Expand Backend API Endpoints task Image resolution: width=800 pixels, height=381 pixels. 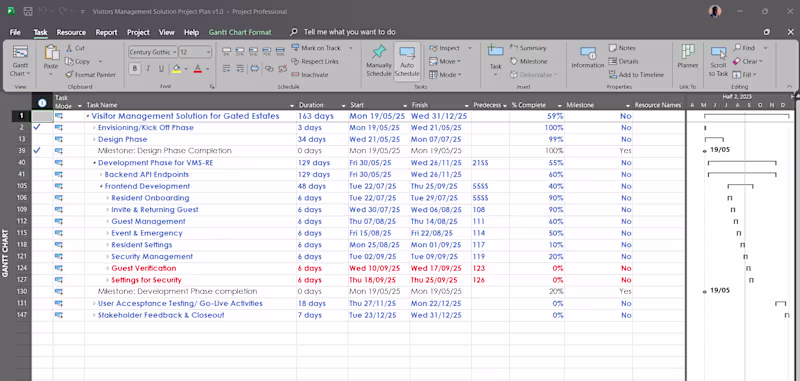pos(101,174)
